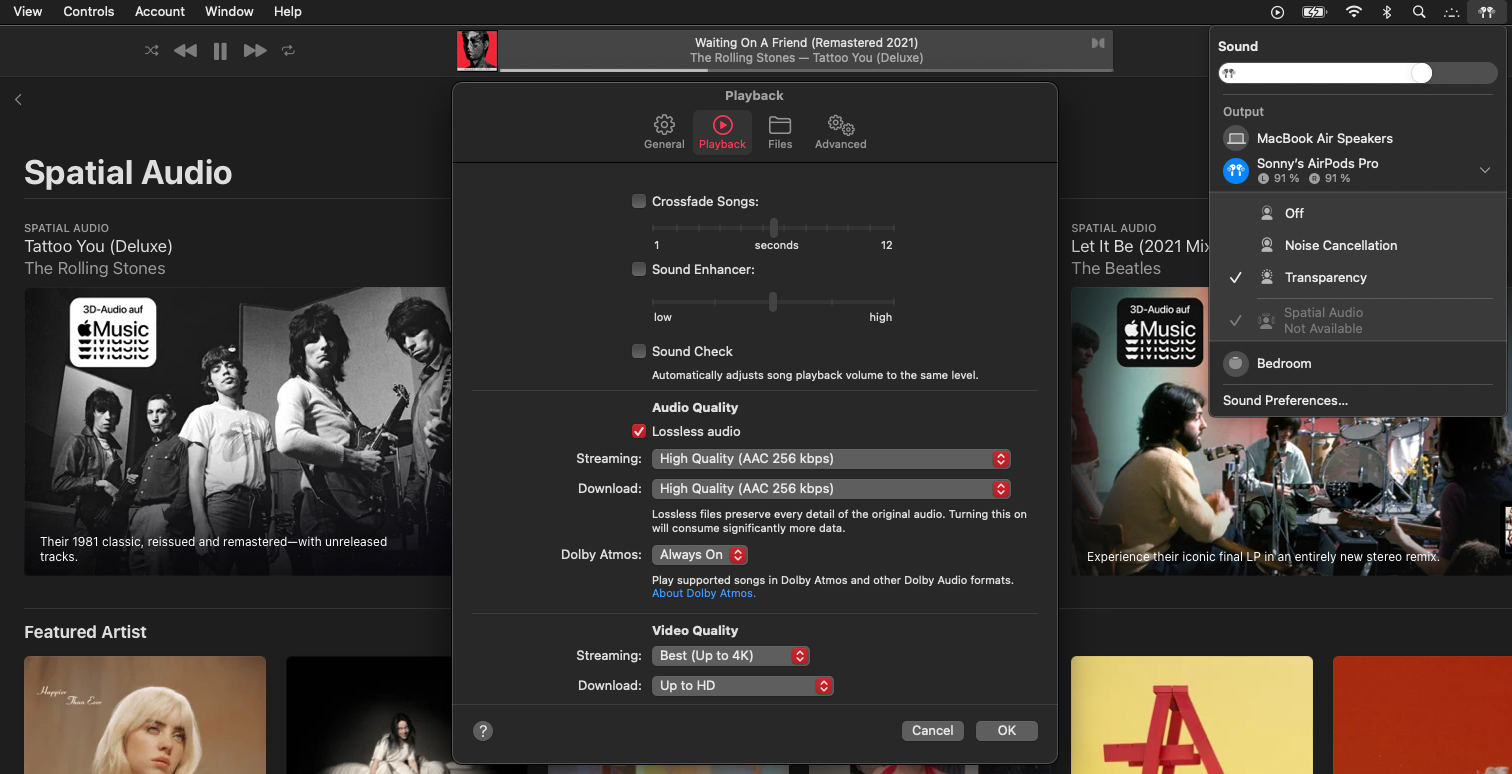The image size is (1512, 774).
Task: Uncheck the Lossless audio checkbox
Action: click(x=639, y=431)
